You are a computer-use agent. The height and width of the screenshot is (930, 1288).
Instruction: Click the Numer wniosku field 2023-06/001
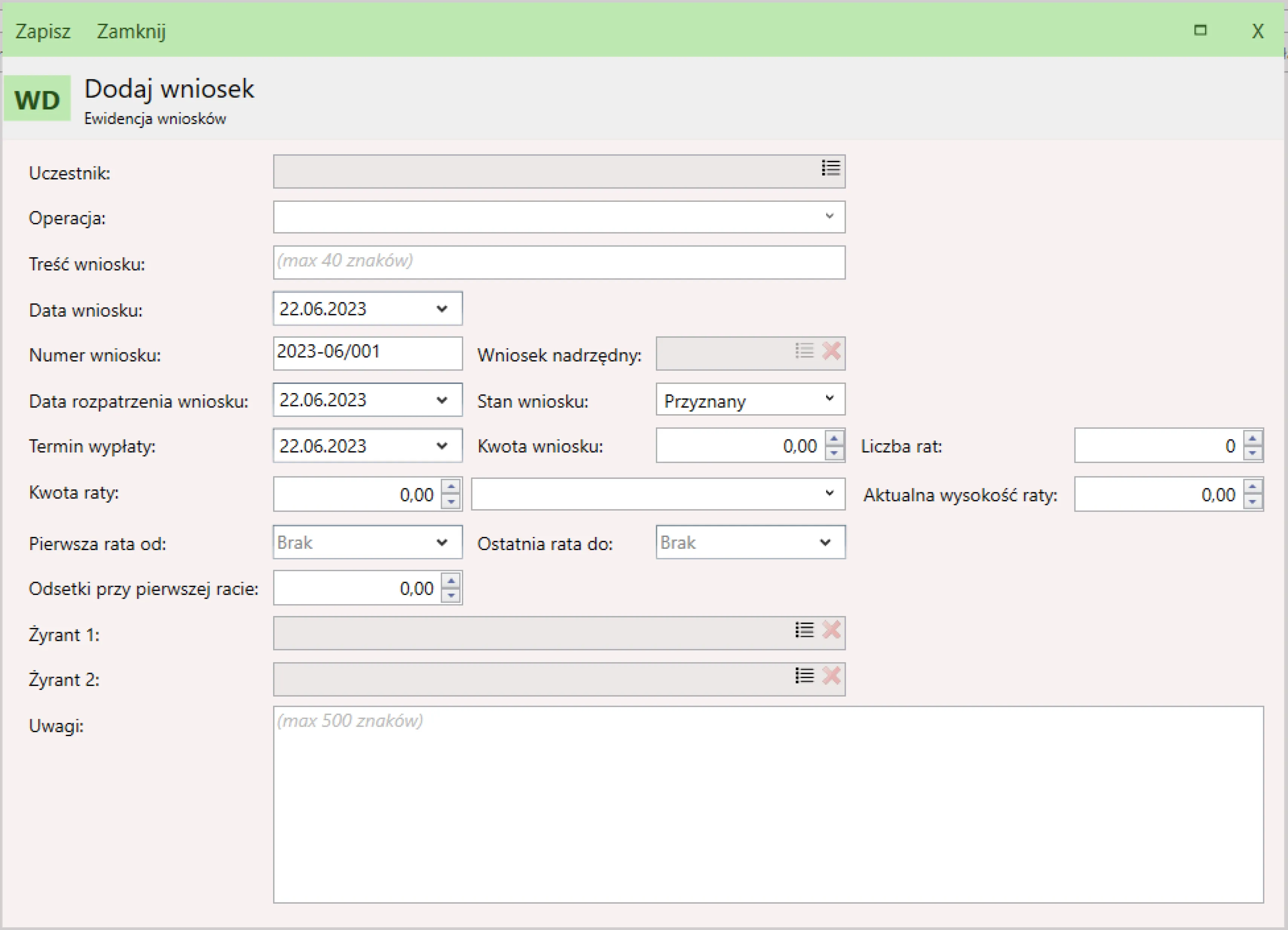tap(368, 353)
